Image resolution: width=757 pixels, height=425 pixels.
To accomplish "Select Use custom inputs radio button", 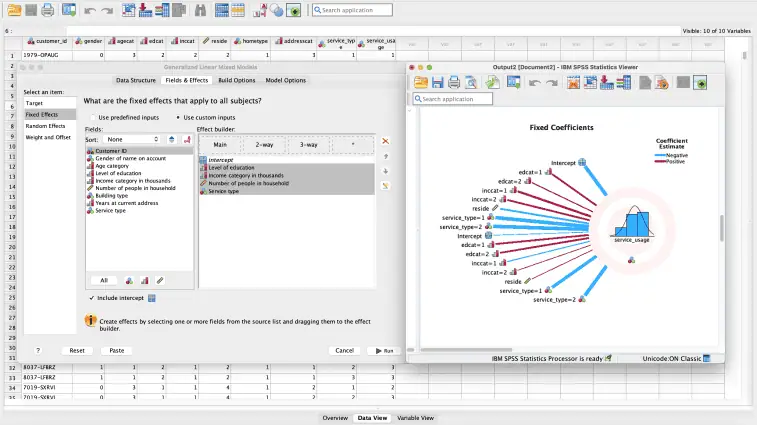I will point(178,117).
